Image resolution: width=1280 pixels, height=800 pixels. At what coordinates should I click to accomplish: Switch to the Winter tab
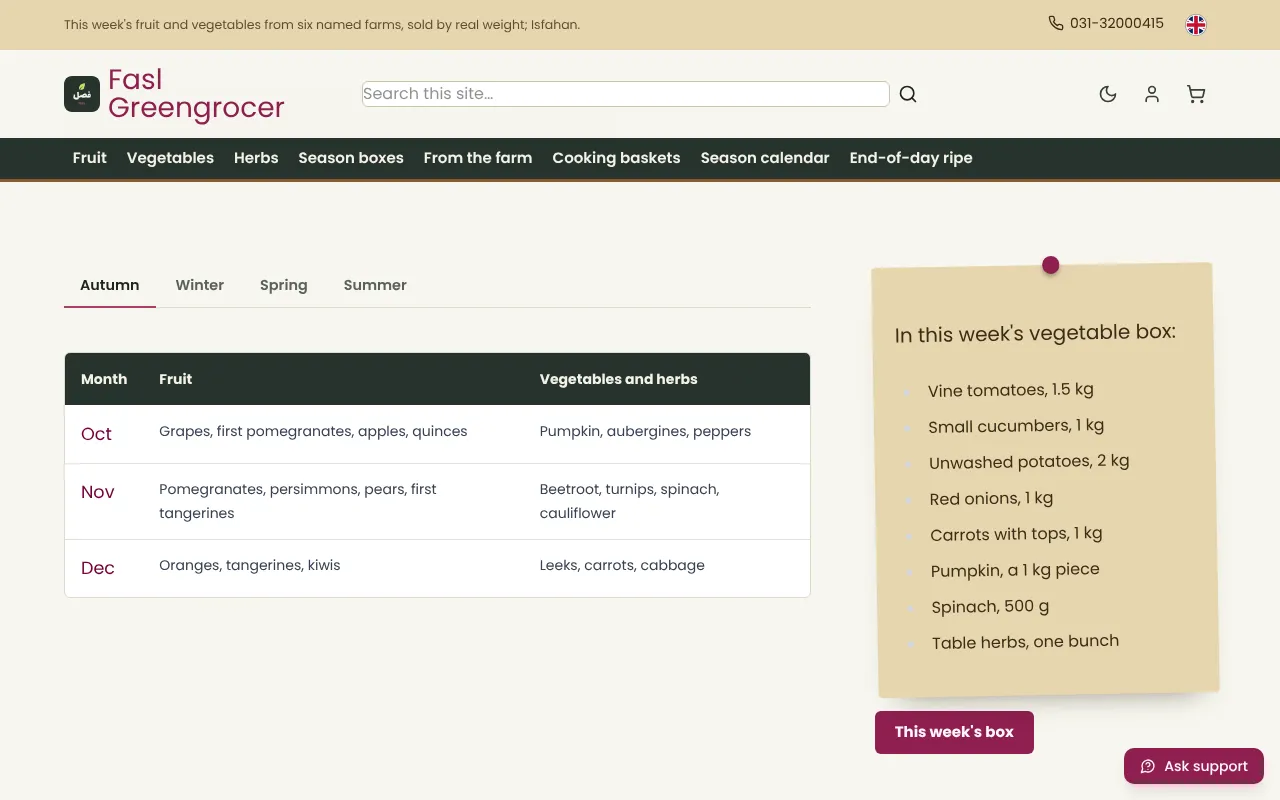(x=200, y=285)
